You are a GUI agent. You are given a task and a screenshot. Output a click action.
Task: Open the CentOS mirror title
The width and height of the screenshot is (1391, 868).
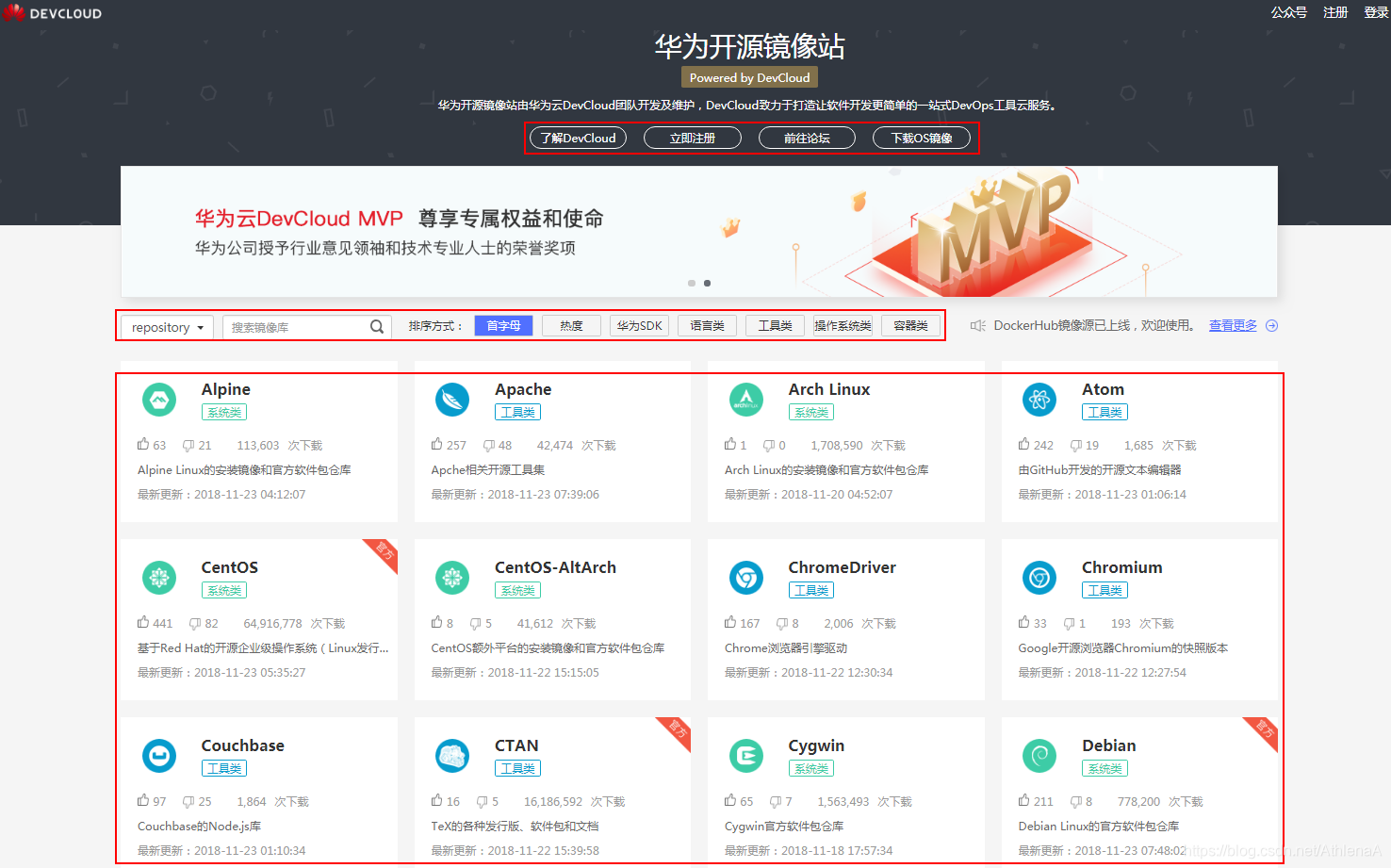[230, 567]
